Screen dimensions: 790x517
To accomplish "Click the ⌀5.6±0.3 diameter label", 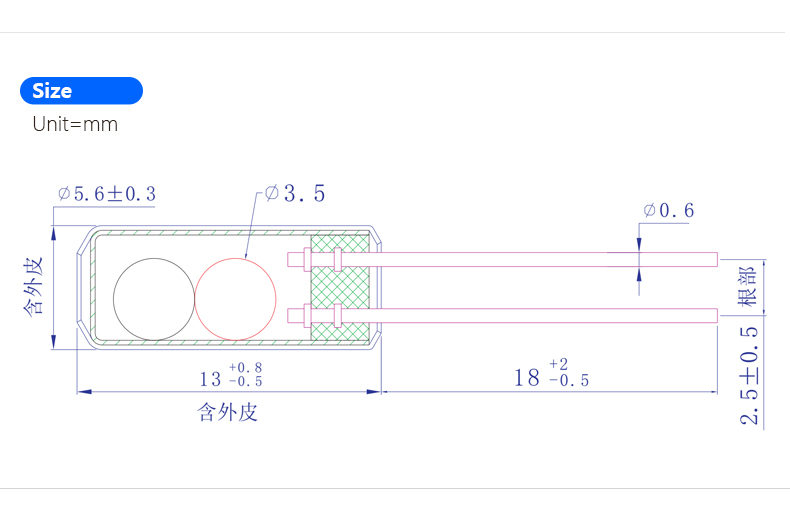I will pos(107,194).
